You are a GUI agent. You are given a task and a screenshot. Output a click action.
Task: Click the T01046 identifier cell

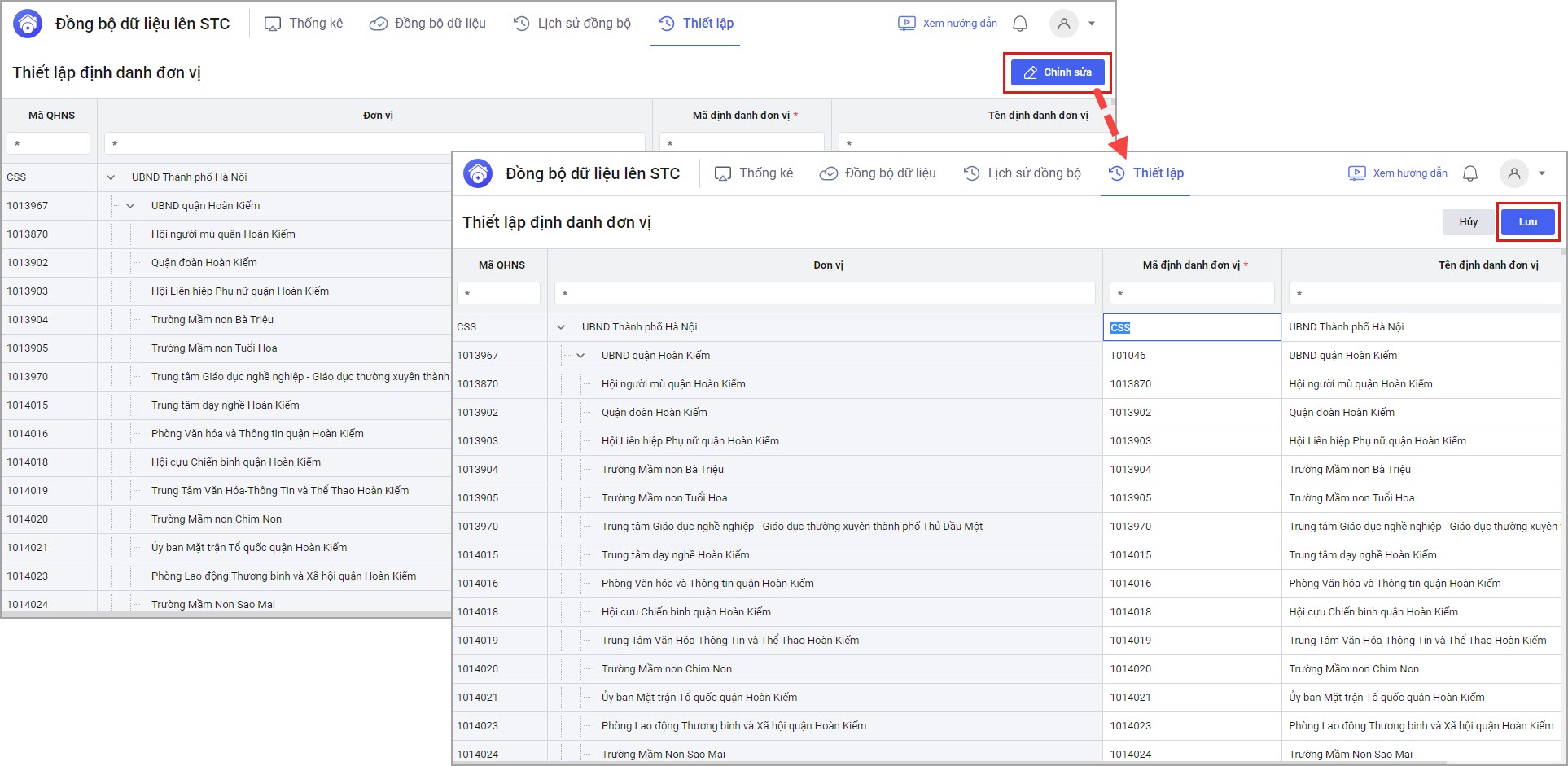[1192, 356]
